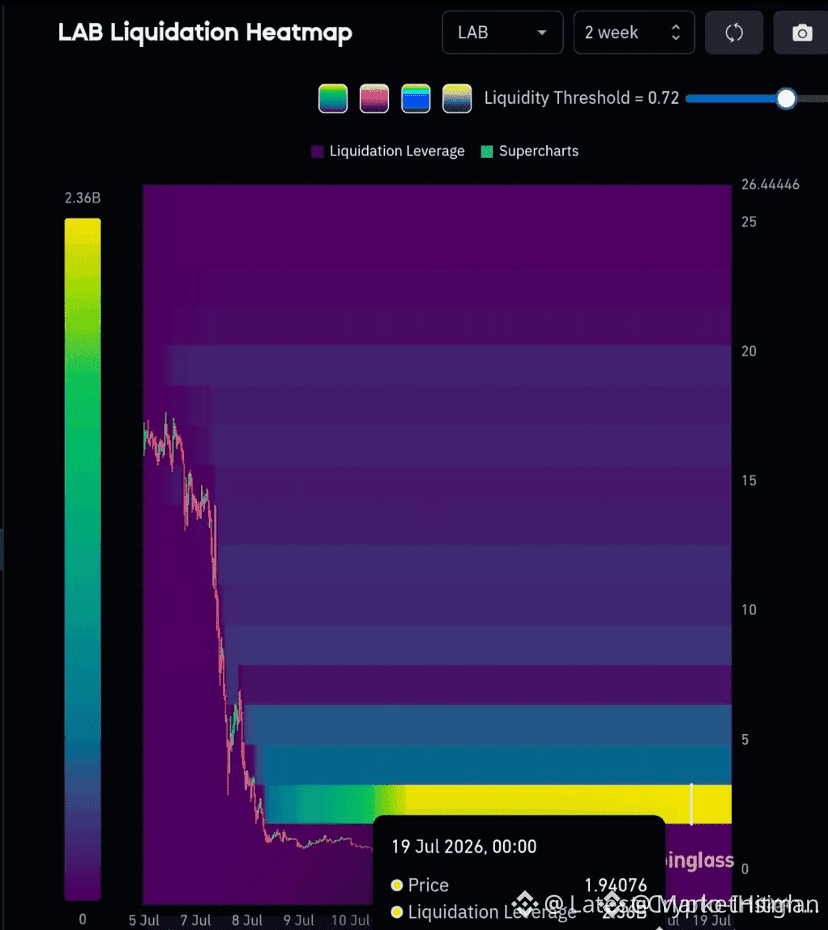Select the pink-purple color theme swatch
828x930 pixels.
pos(374,98)
